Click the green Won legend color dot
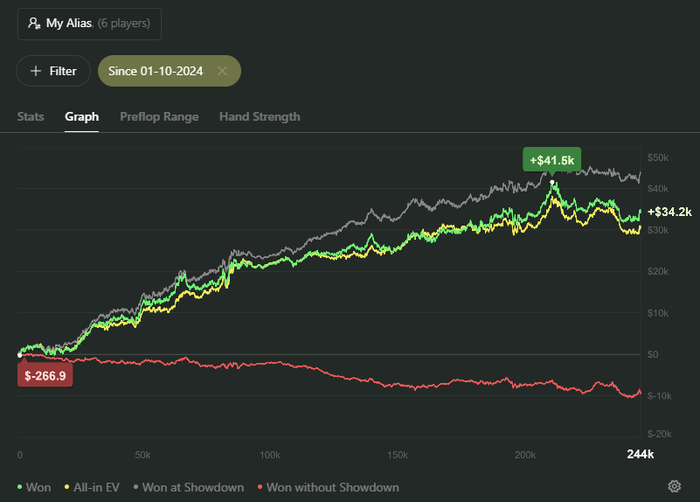This screenshot has width=700, height=502. pos(21,487)
